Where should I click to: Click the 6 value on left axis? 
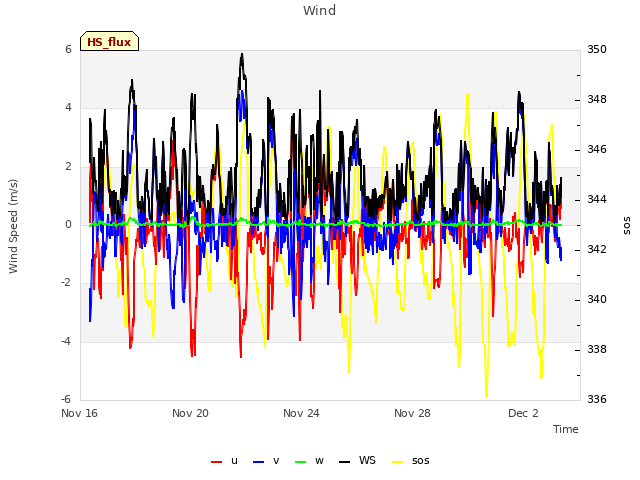(68, 49)
